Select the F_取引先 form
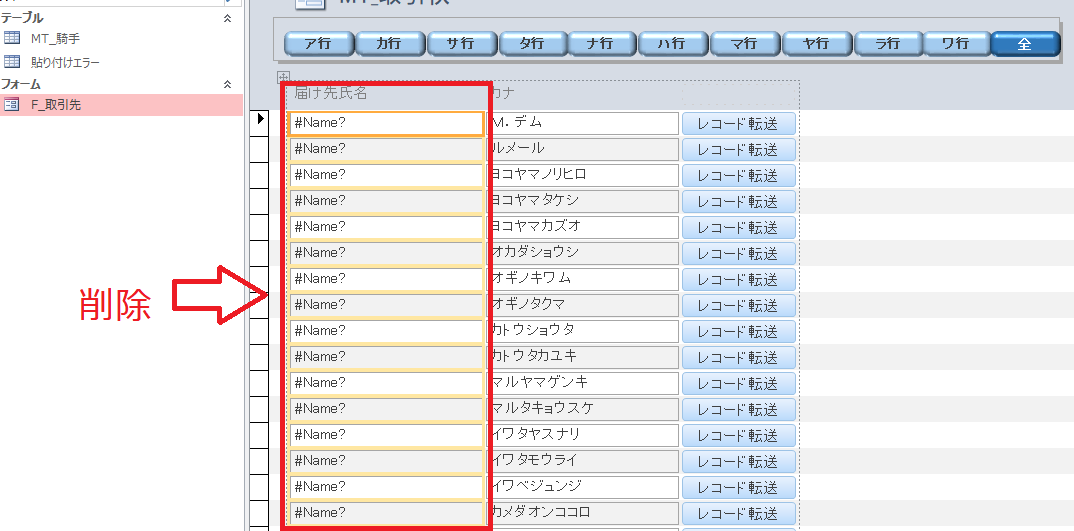 [56, 104]
